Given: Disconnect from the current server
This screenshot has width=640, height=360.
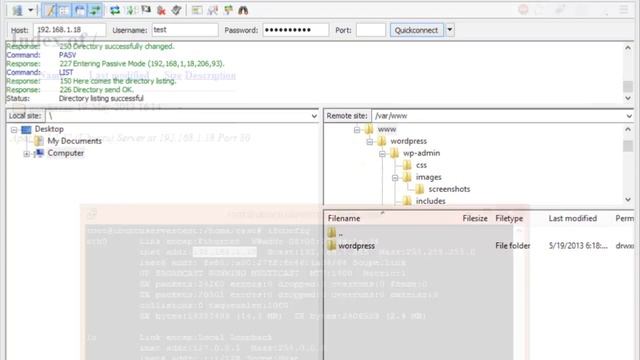Looking at the screenshot, I should tap(161, 10).
